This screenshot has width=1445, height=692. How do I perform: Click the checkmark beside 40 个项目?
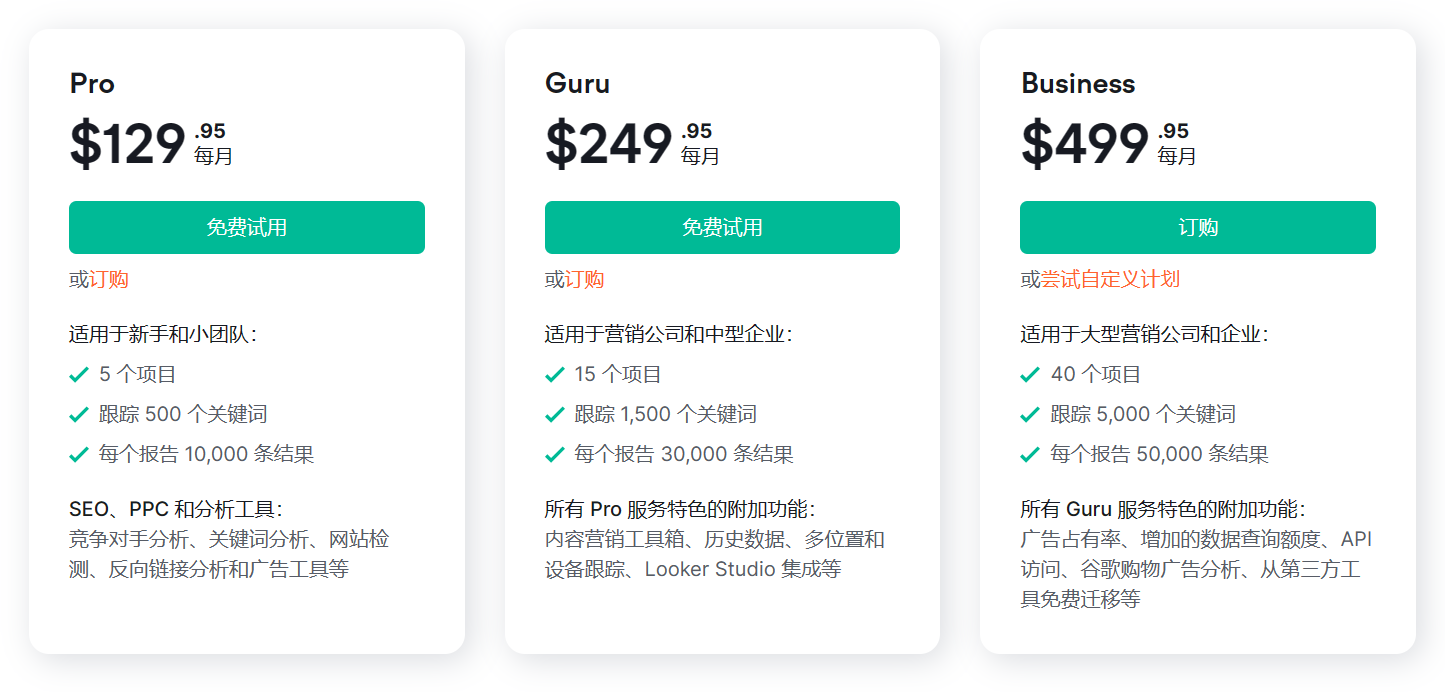pyautogui.click(x=1030, y=375)
